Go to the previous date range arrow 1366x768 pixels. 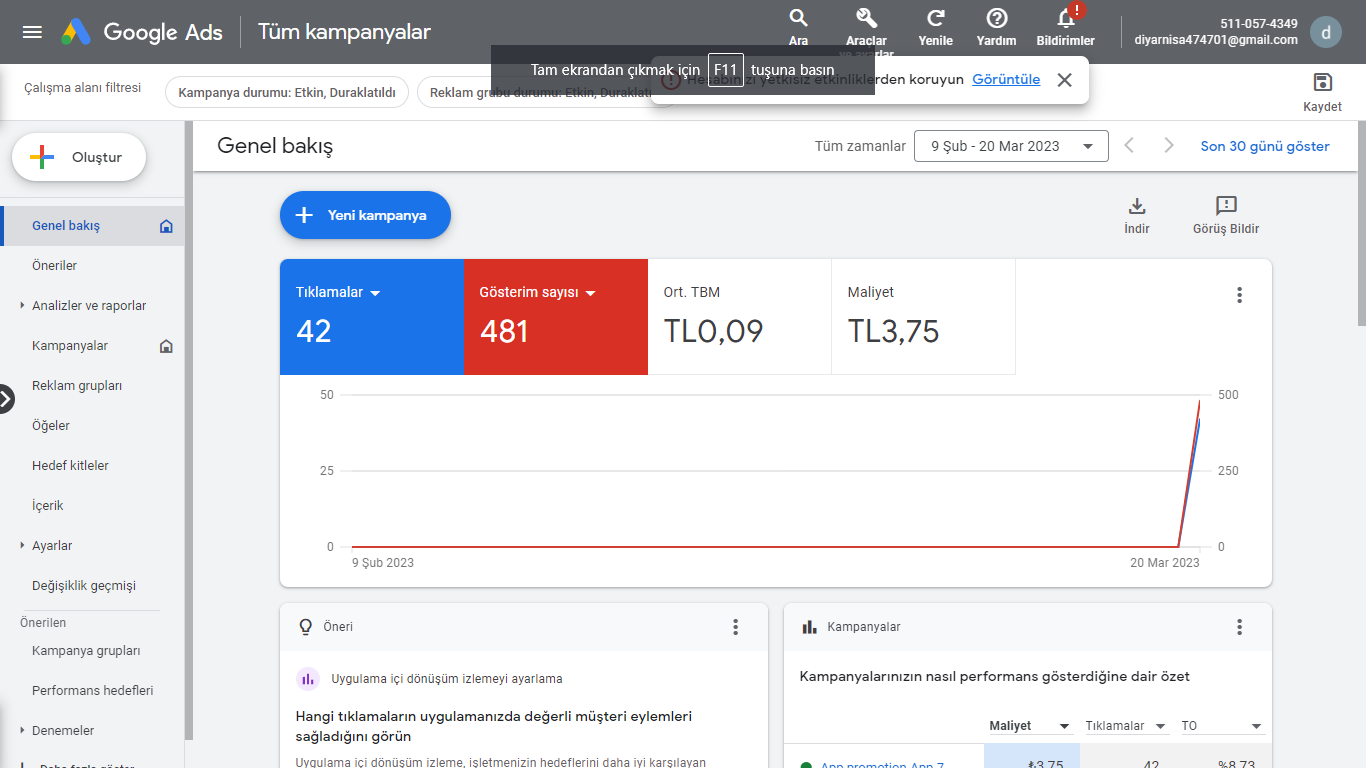pos(1129,146)
